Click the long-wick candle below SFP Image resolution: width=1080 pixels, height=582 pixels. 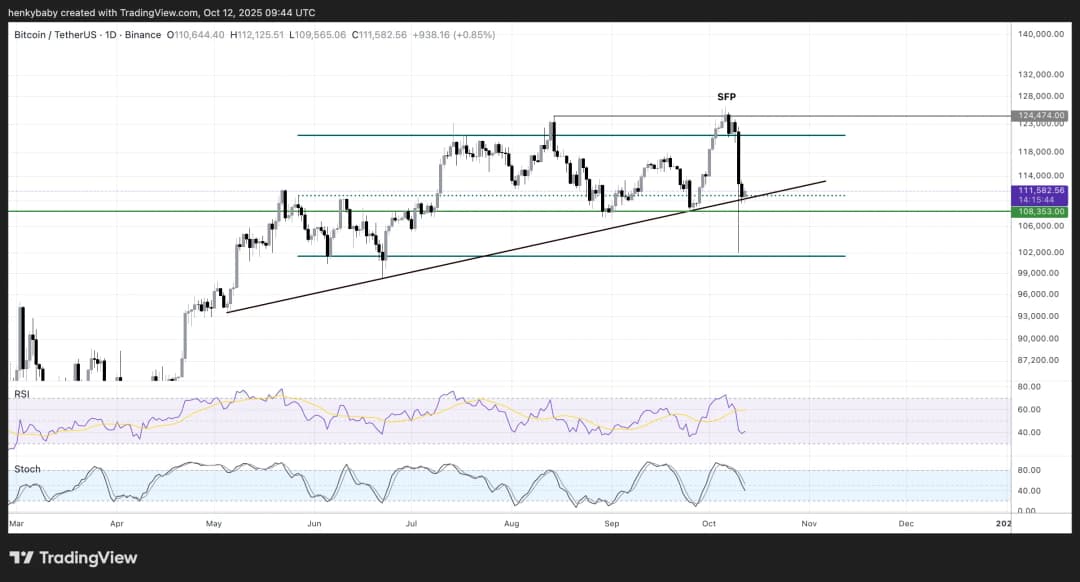(x=738, y=225)
